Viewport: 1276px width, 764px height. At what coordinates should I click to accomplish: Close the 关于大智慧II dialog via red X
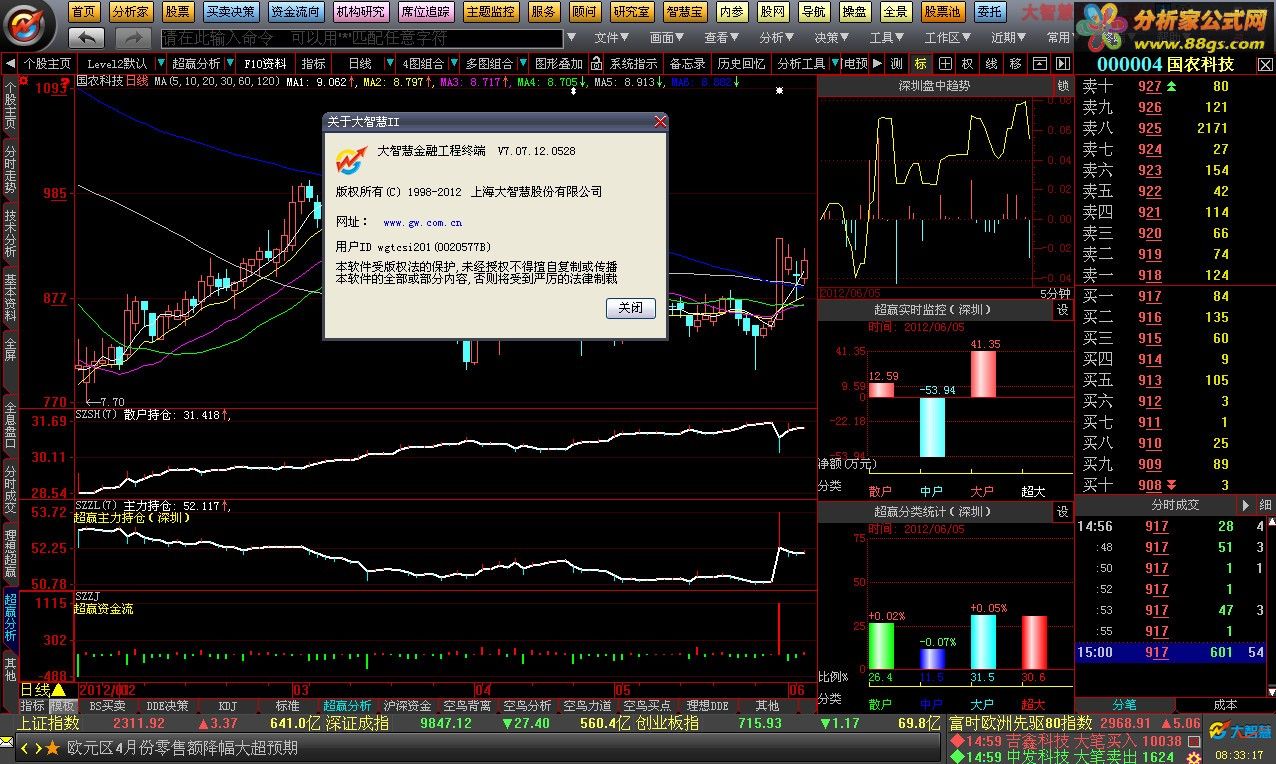pos(659,121)
